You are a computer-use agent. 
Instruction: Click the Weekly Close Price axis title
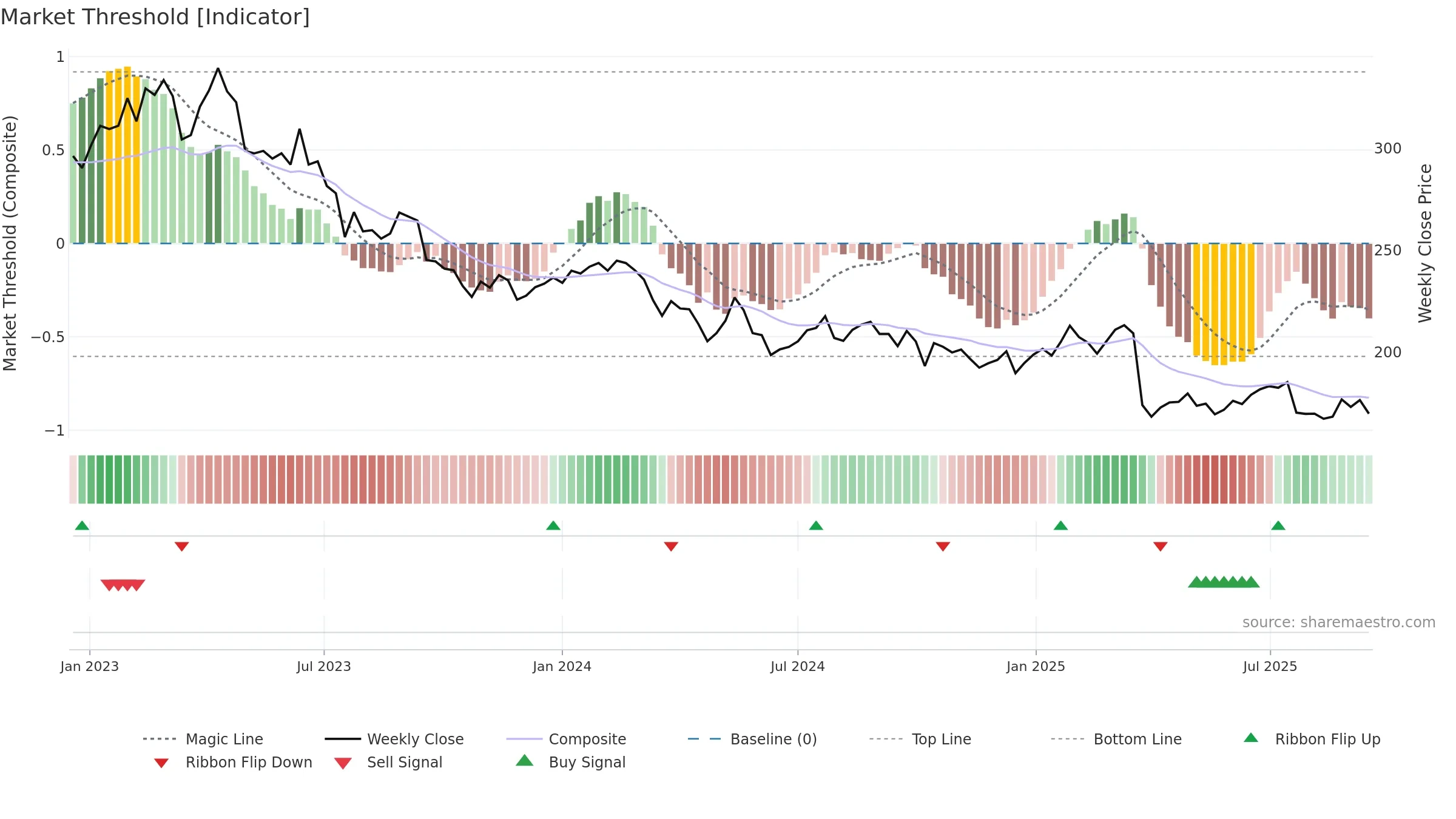tap(1425, 243)
